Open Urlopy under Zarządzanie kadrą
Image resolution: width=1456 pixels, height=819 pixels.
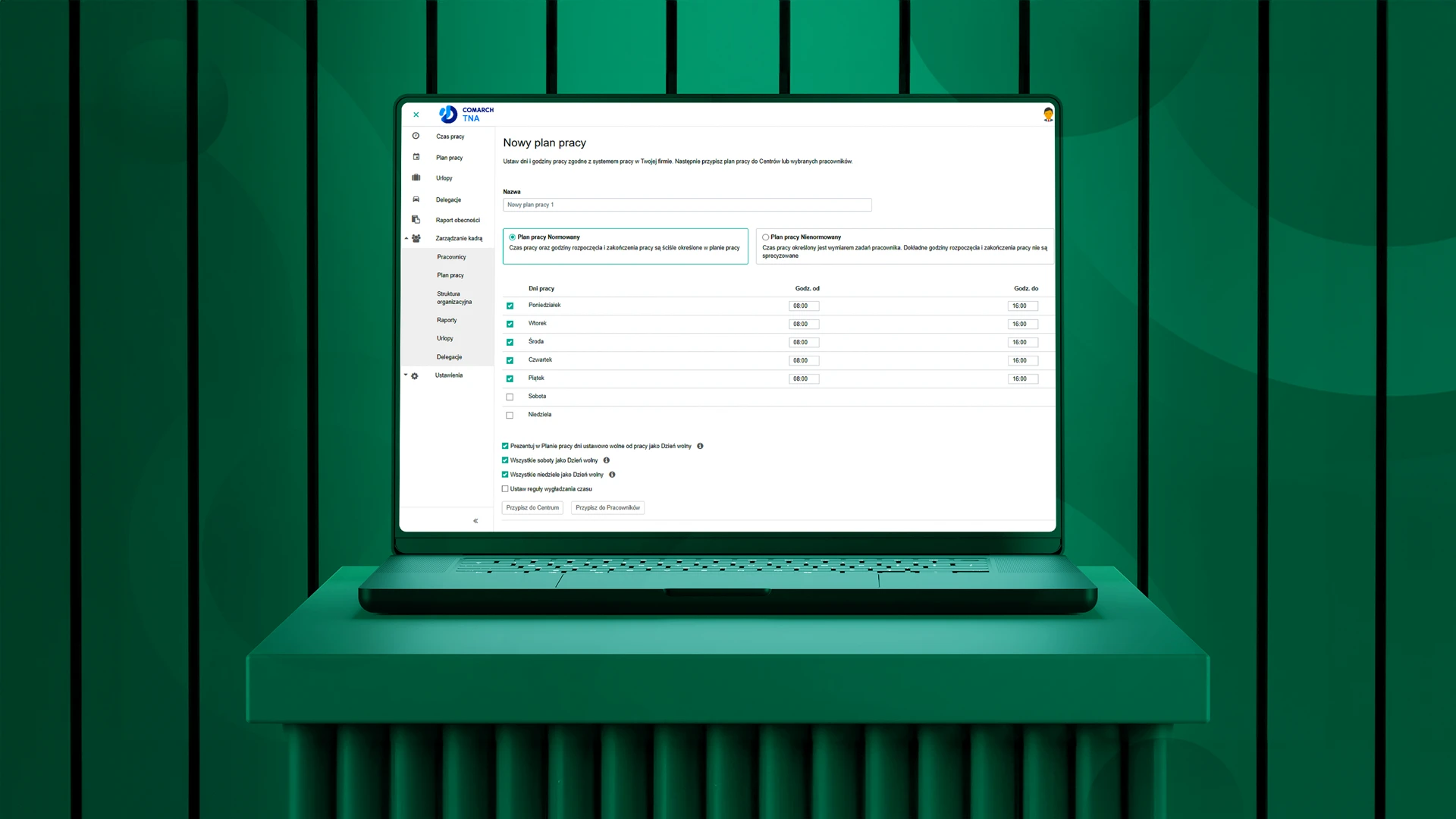(444, 338)
